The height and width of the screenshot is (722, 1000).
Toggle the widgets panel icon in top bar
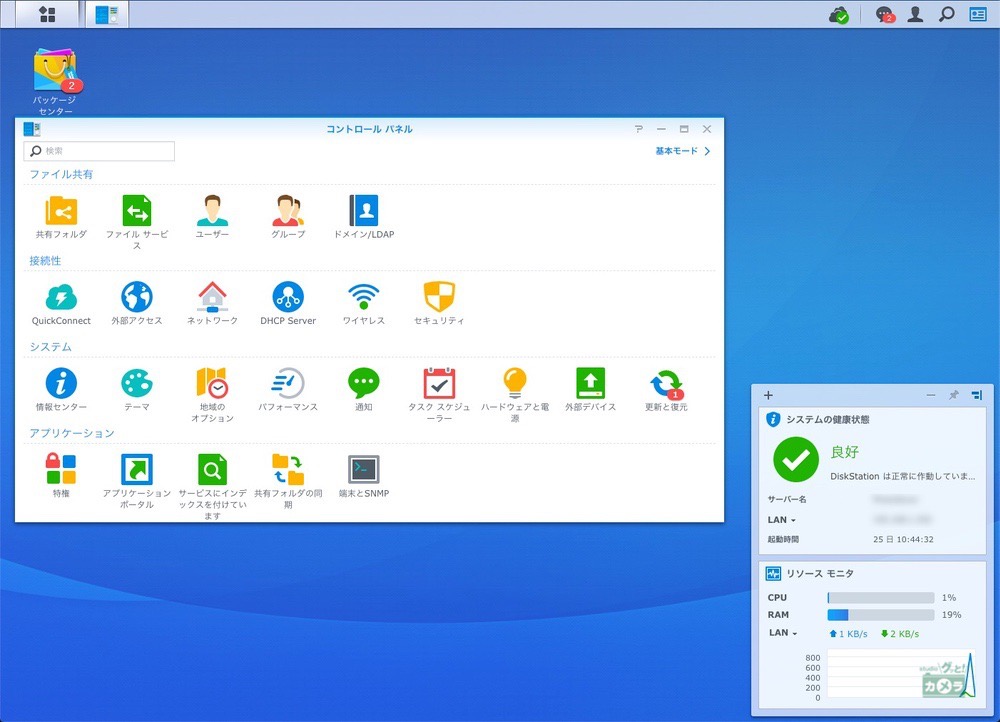pos(978,14)
